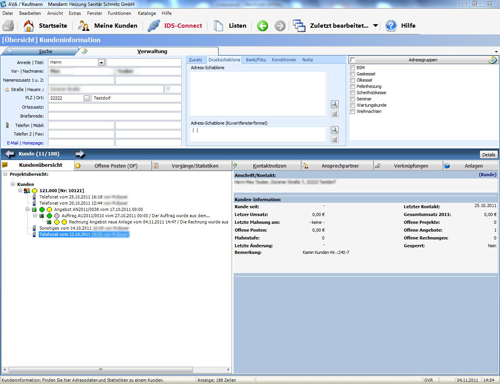This screenshot has height=384, width=500.
Task: Click the Homepage link label
Action: point(33,143)
